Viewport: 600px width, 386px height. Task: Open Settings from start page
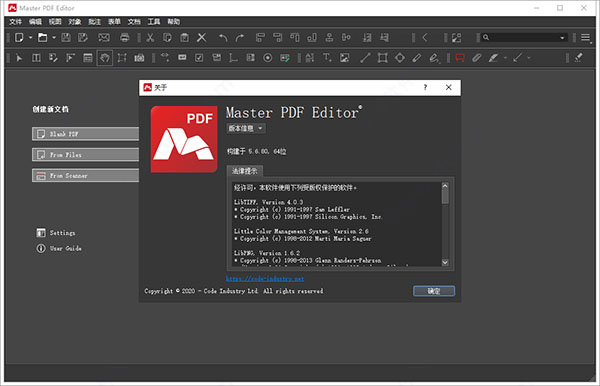[56, 233]
